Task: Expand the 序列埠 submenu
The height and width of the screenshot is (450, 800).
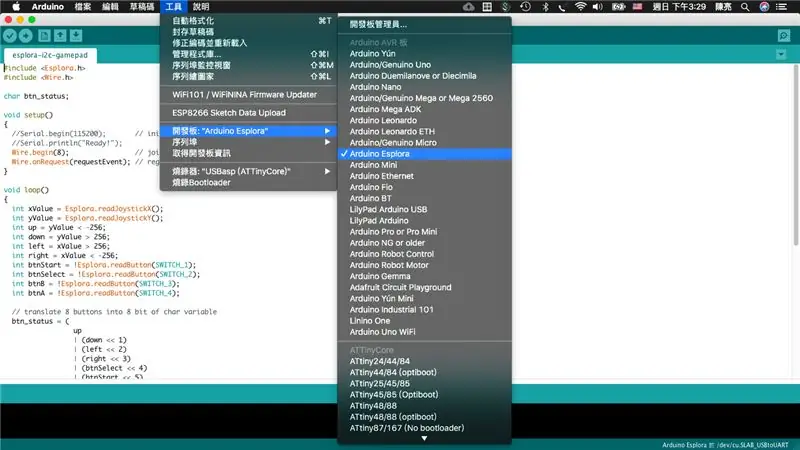Action: coord(248,142)
